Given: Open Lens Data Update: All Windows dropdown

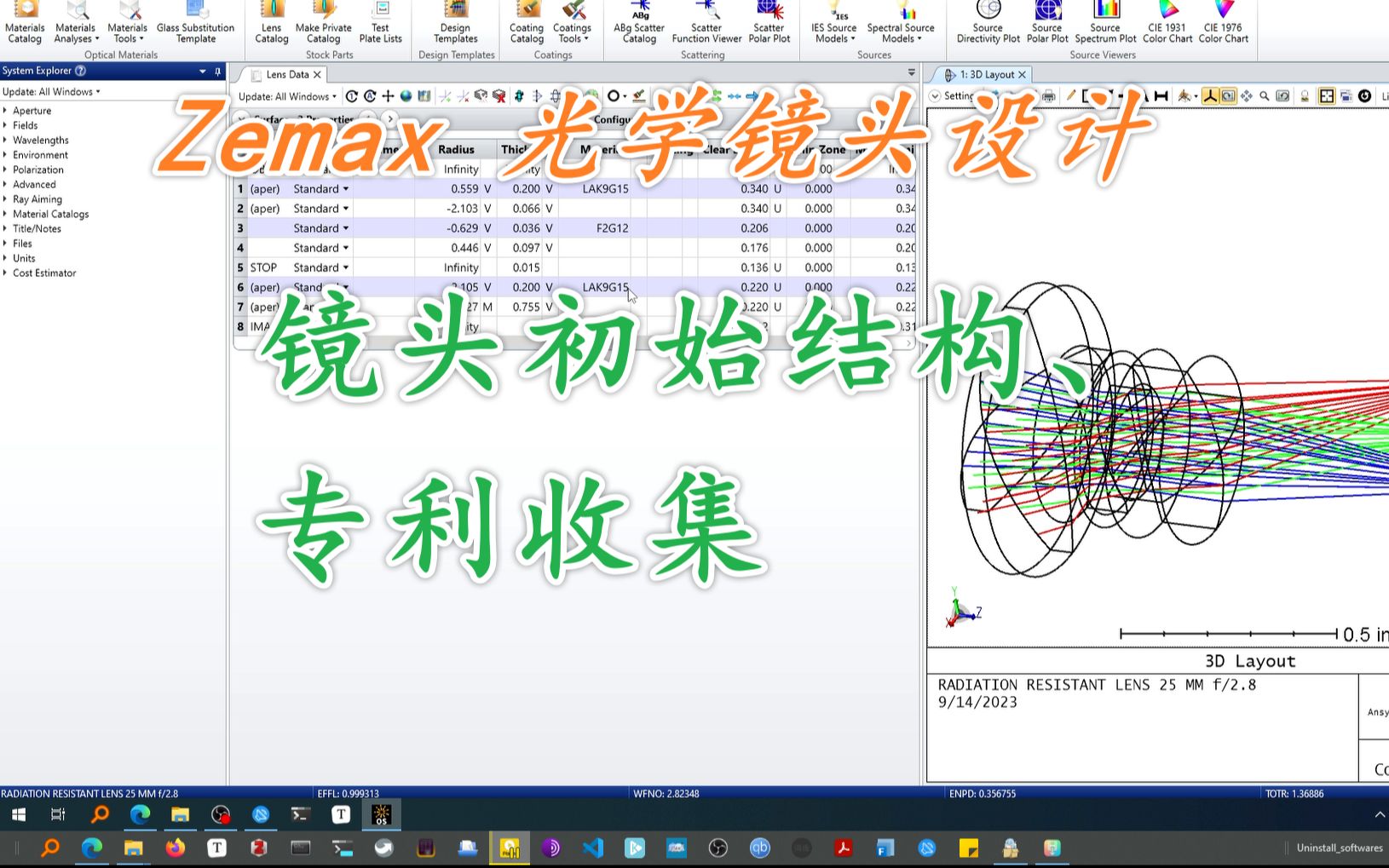Looking at the screenshot, I should (x=287, y=96).
